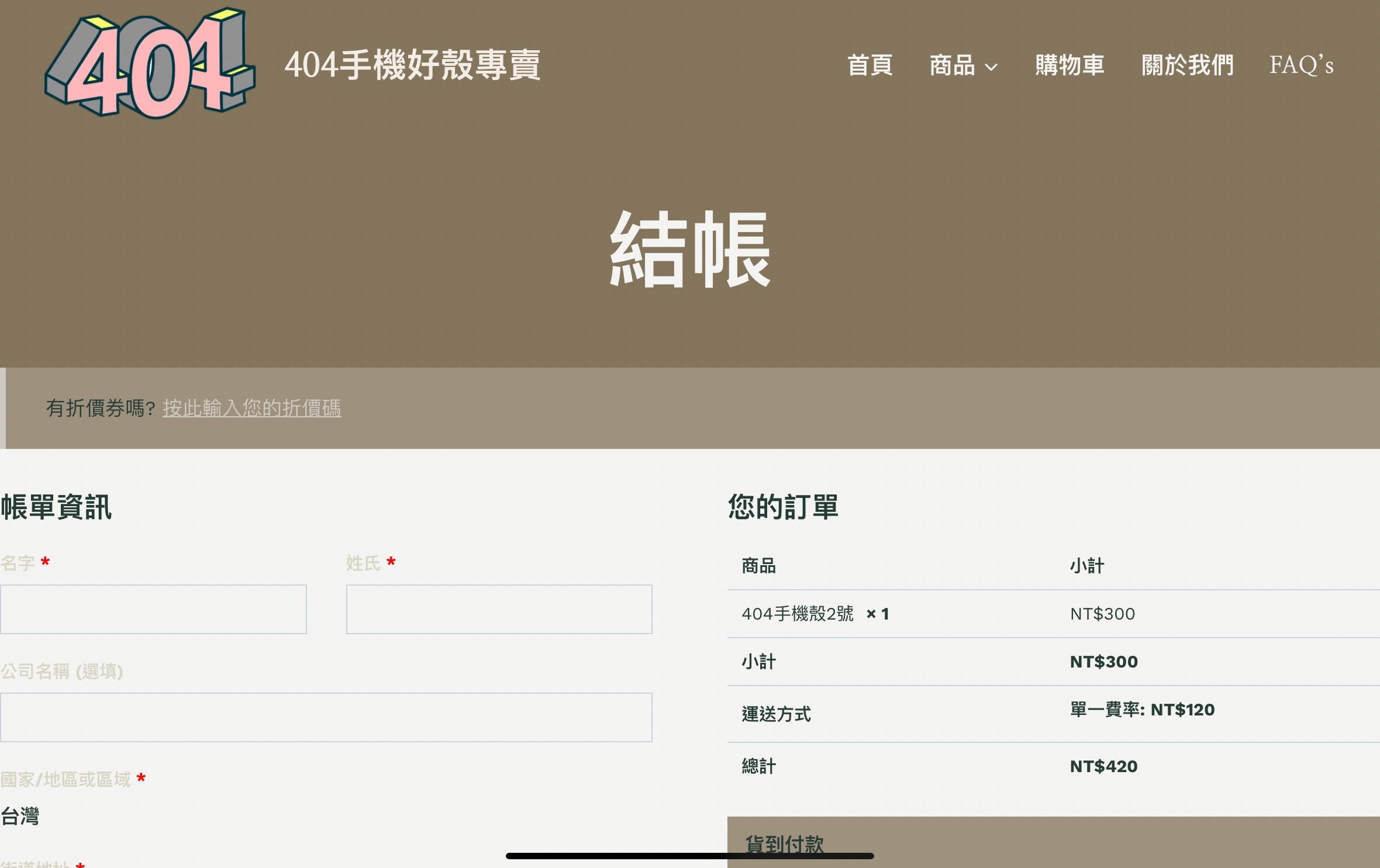
Task: Click the 總計 NT$420 total amount
Action: click(1103, 766)
